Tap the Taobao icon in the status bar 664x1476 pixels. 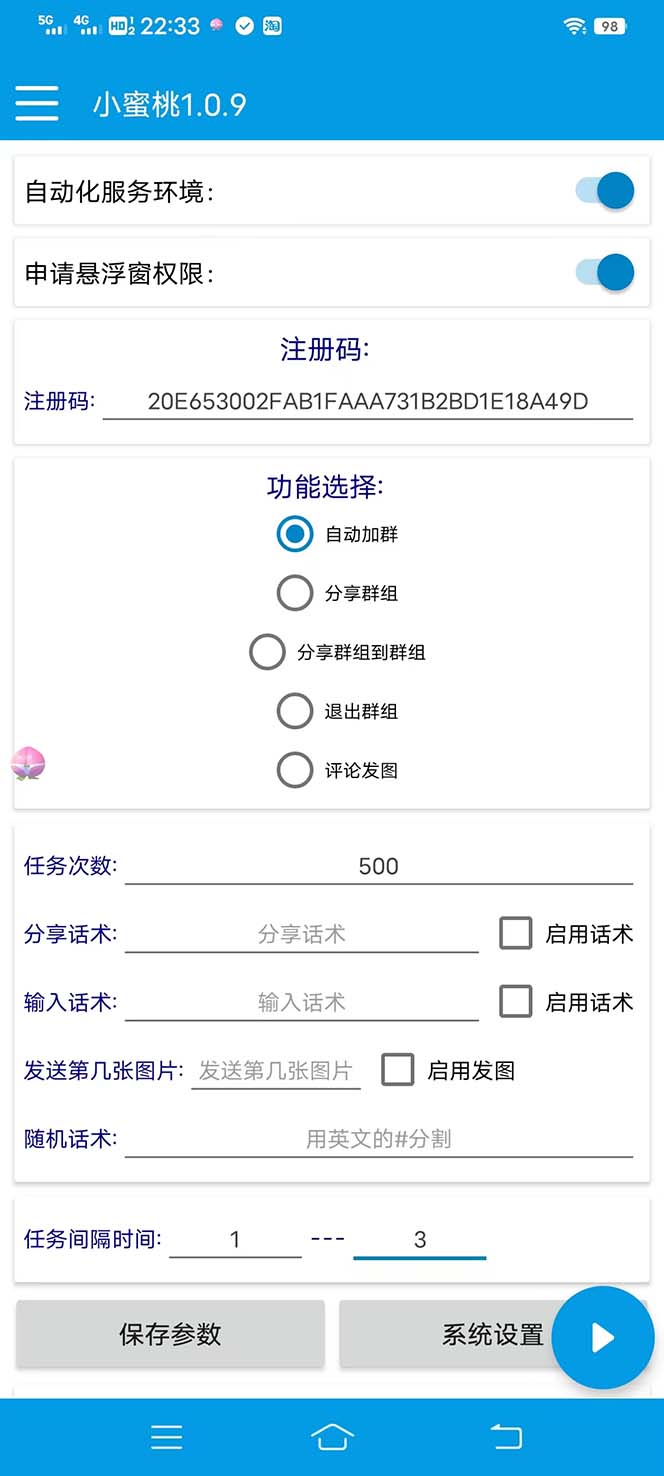(x=271, y=26)
